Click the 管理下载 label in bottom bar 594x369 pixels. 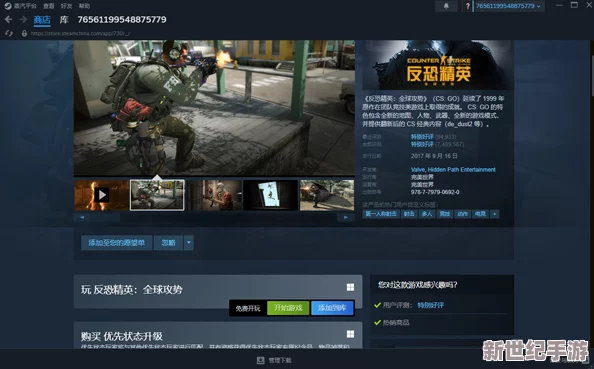(280, 360)
